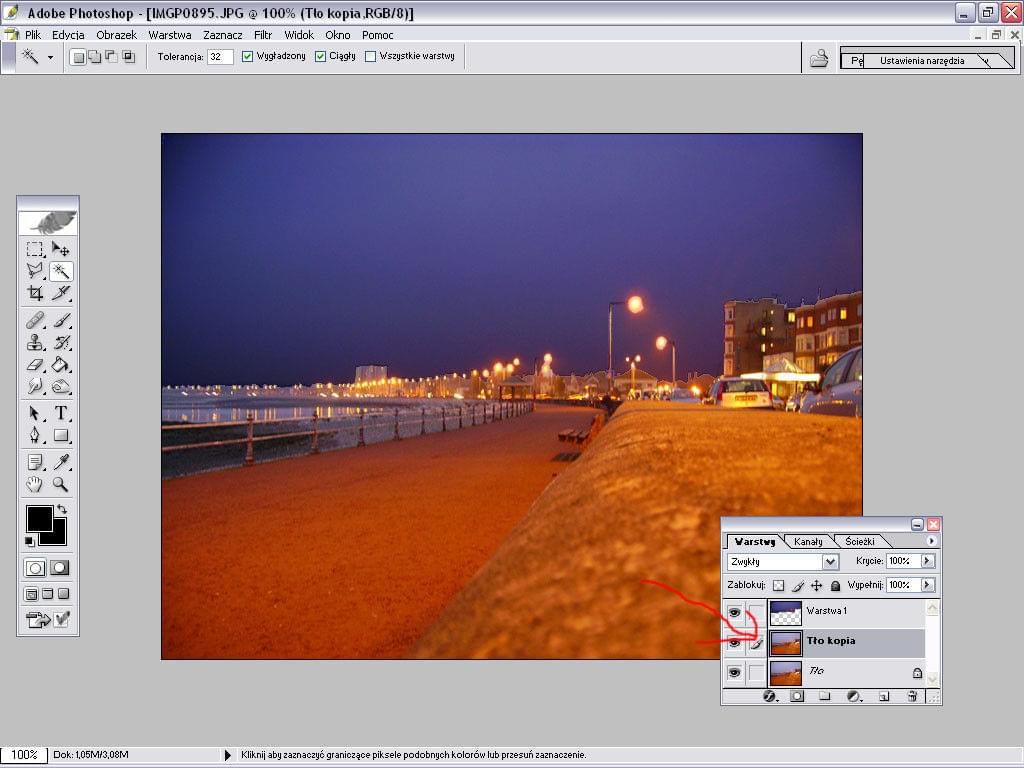Click the Ustawienia narzędzia tab
Screen dimensions: 1024x768
point(922,61)
